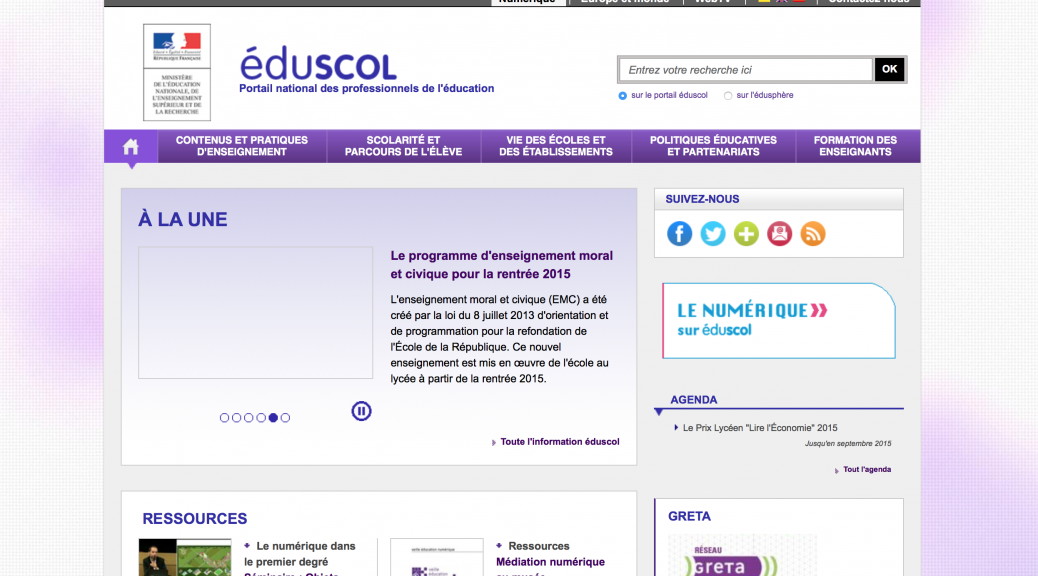
Task: Click the seminar video thumbnail under Ressources
Action: [x=185, y=557]
